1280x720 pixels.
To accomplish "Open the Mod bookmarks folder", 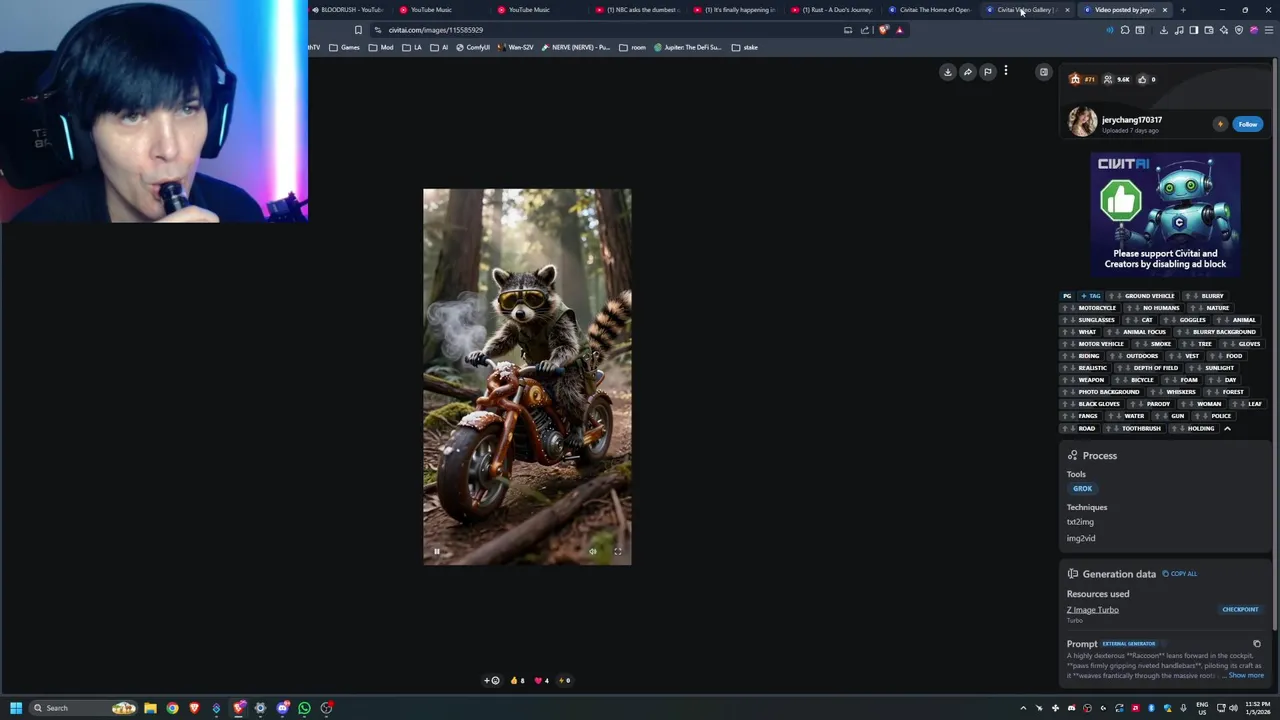I will pos(381,47).
